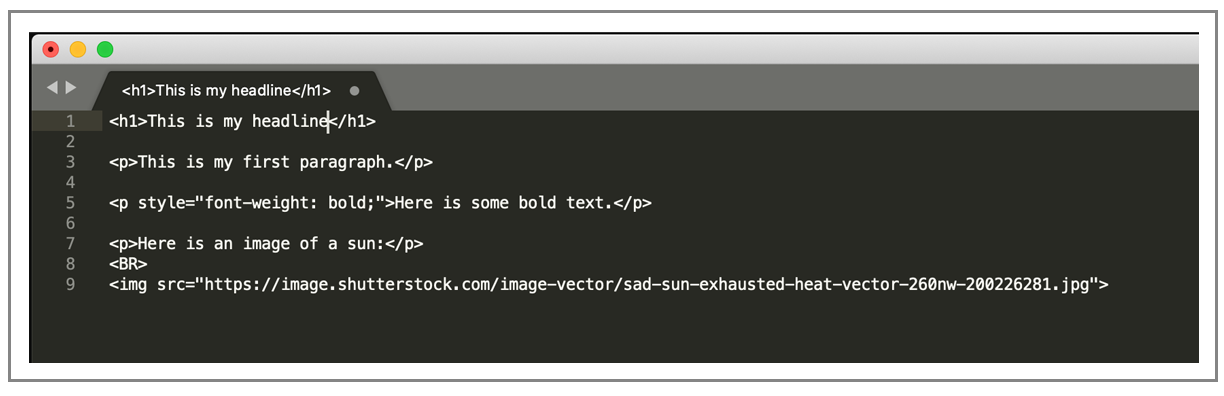The image size is (1224, 396).
Task: Click the green zoom window button
Action: point(105,49)
